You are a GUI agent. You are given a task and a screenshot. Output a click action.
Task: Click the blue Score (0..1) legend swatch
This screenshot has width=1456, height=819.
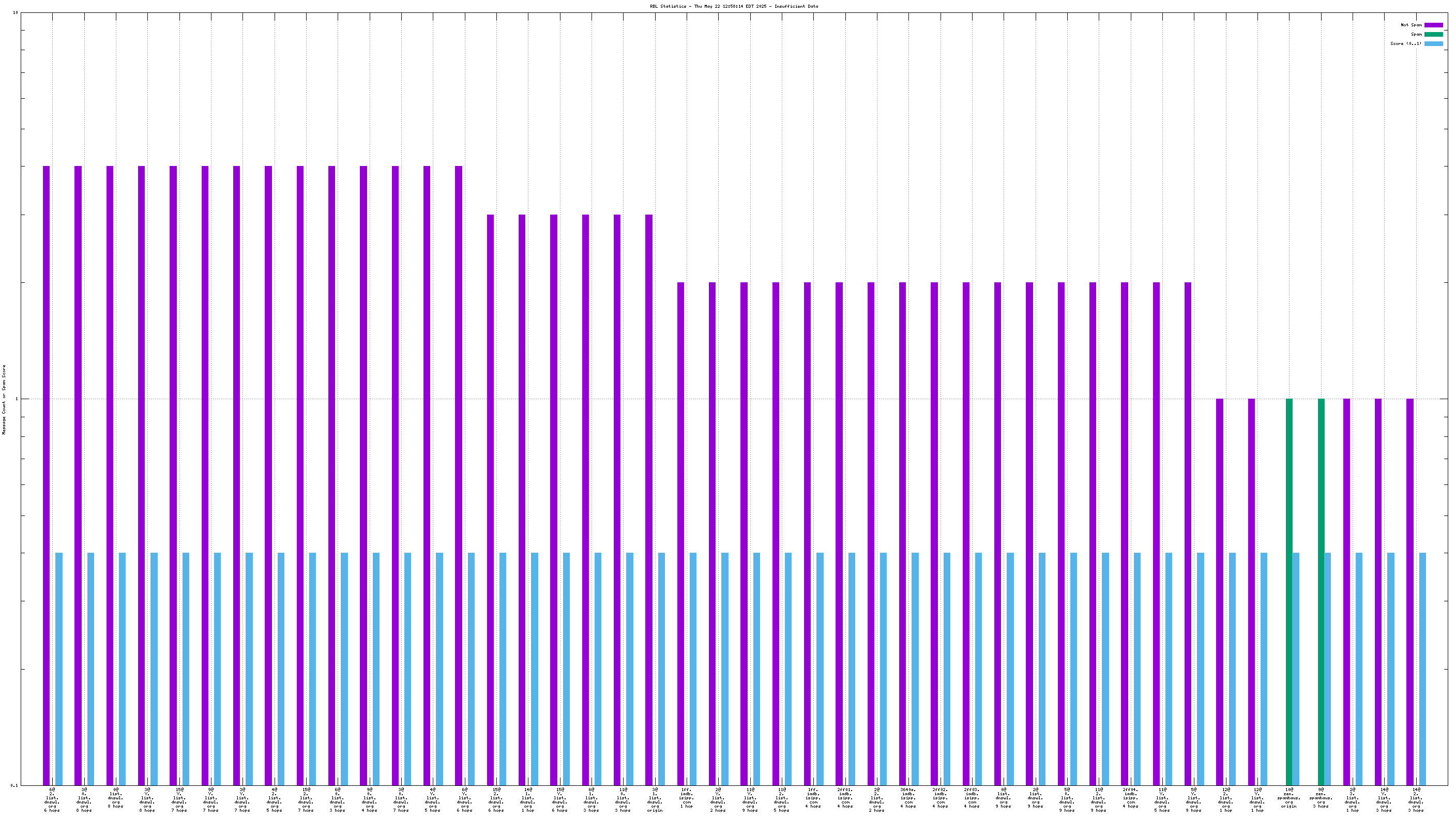(1433, 43)
